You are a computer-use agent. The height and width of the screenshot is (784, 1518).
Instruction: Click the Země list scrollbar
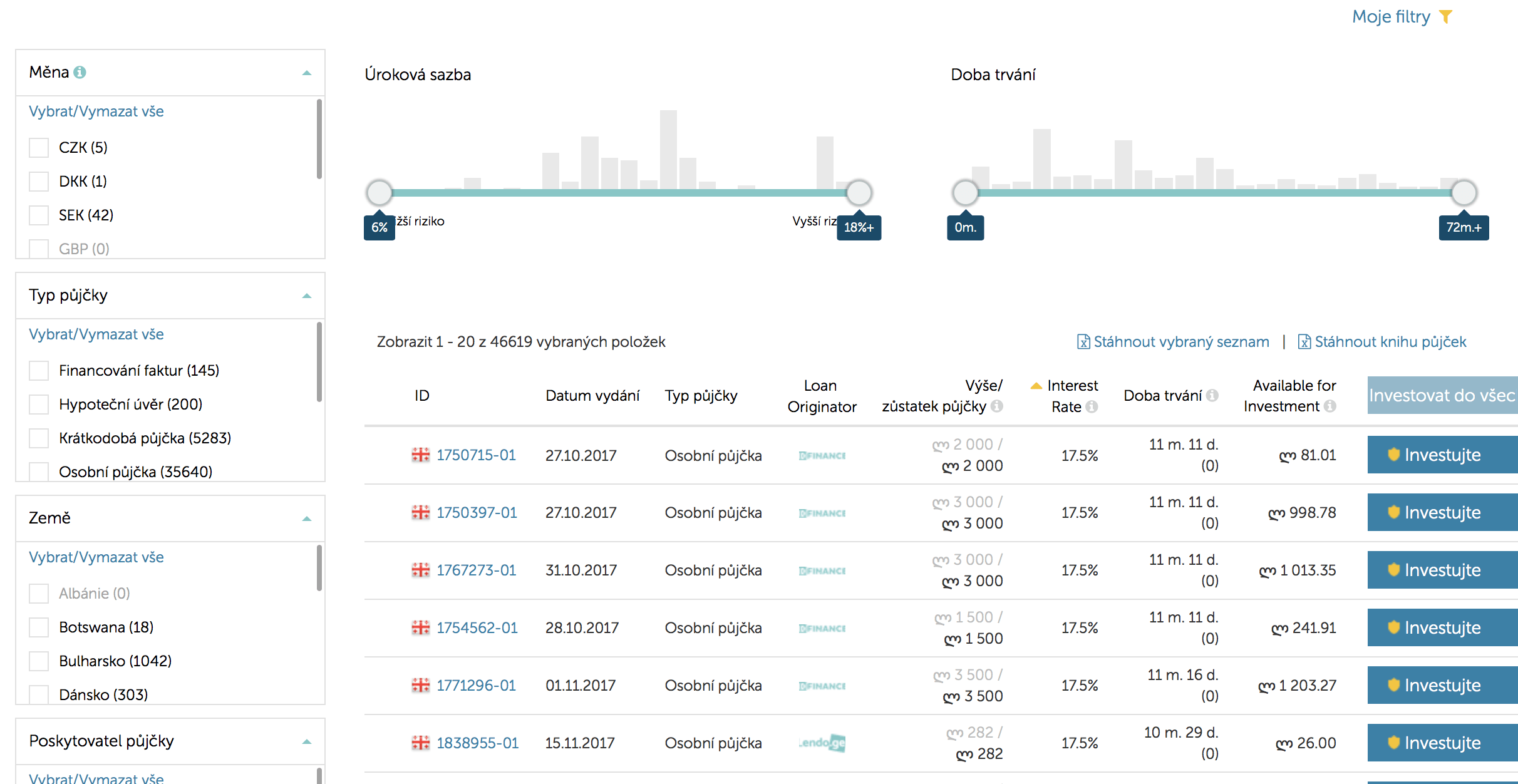coord(319,568)
